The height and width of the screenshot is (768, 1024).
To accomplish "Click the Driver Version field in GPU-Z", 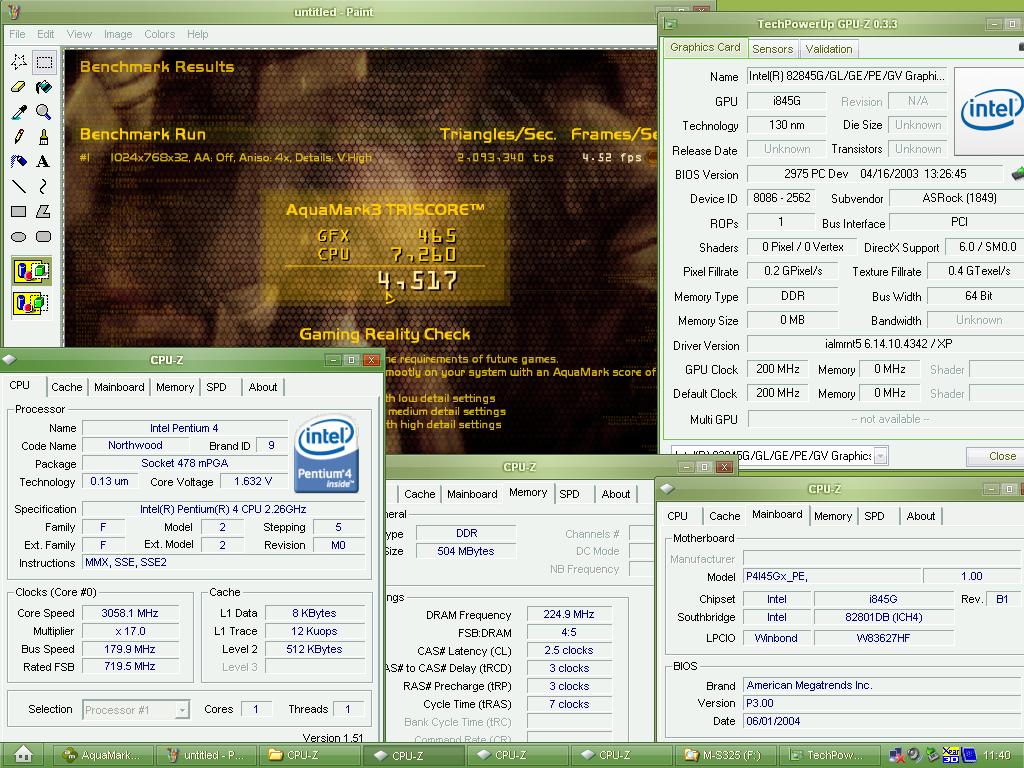I will point(888,344).
